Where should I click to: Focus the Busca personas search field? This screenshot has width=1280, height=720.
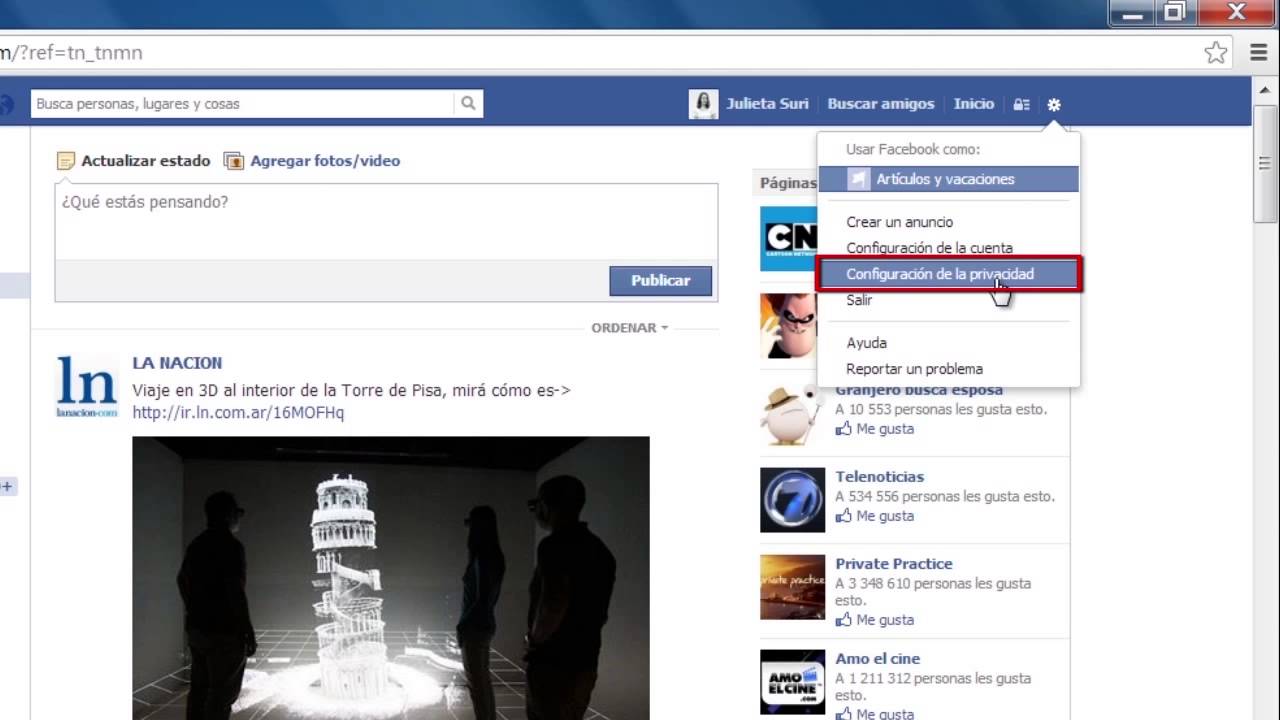(243, 103)
